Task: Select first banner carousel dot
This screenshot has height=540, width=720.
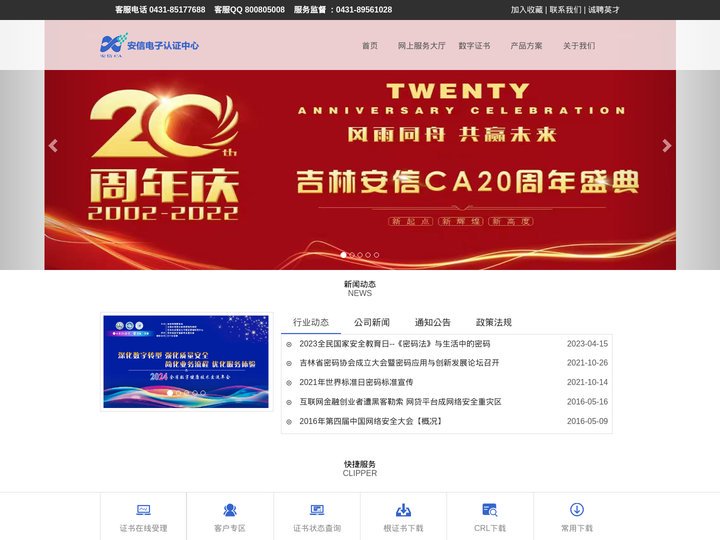Action: 343,255
